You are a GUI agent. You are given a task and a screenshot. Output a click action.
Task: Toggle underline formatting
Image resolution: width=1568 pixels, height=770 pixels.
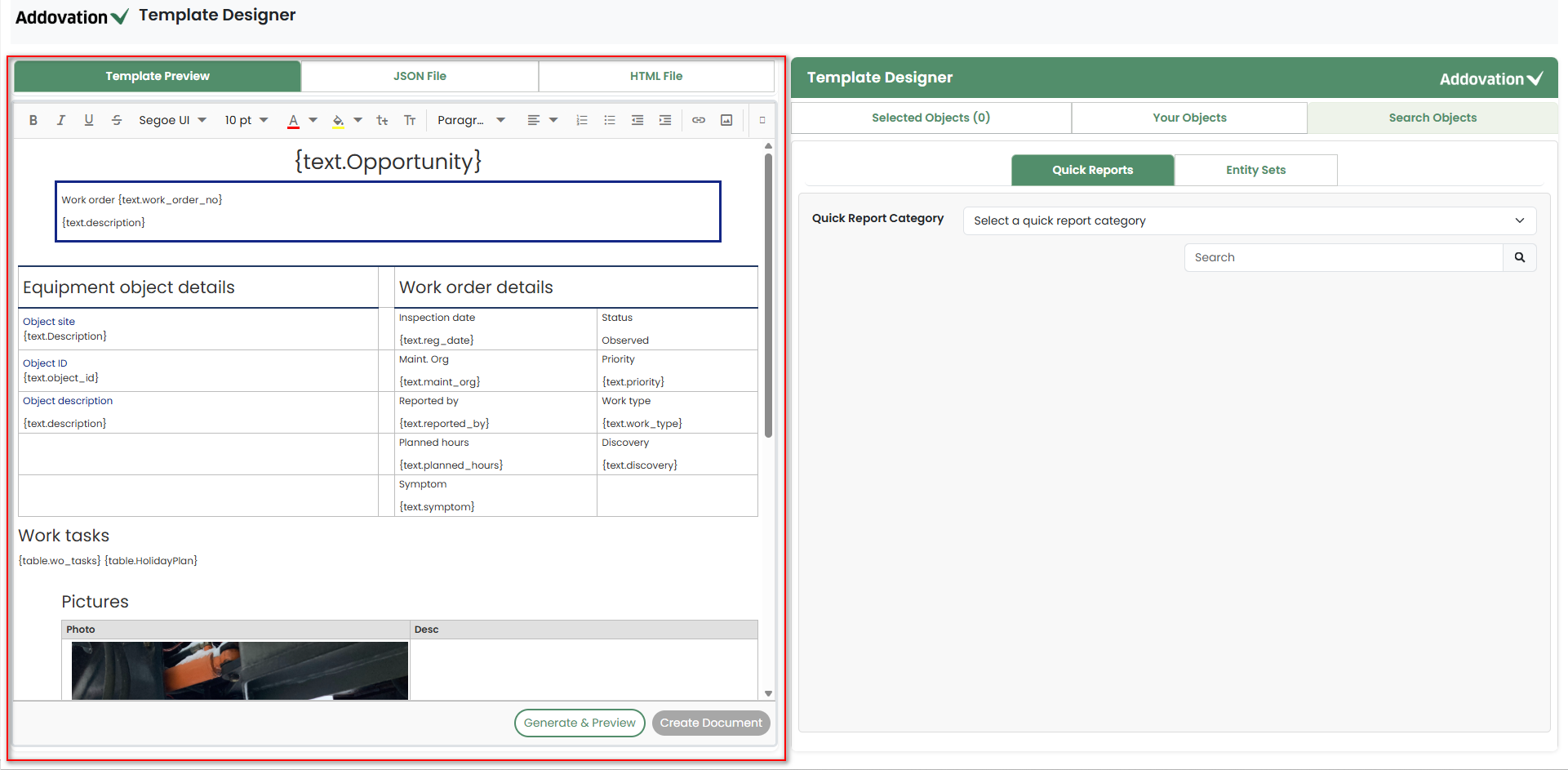88,120
